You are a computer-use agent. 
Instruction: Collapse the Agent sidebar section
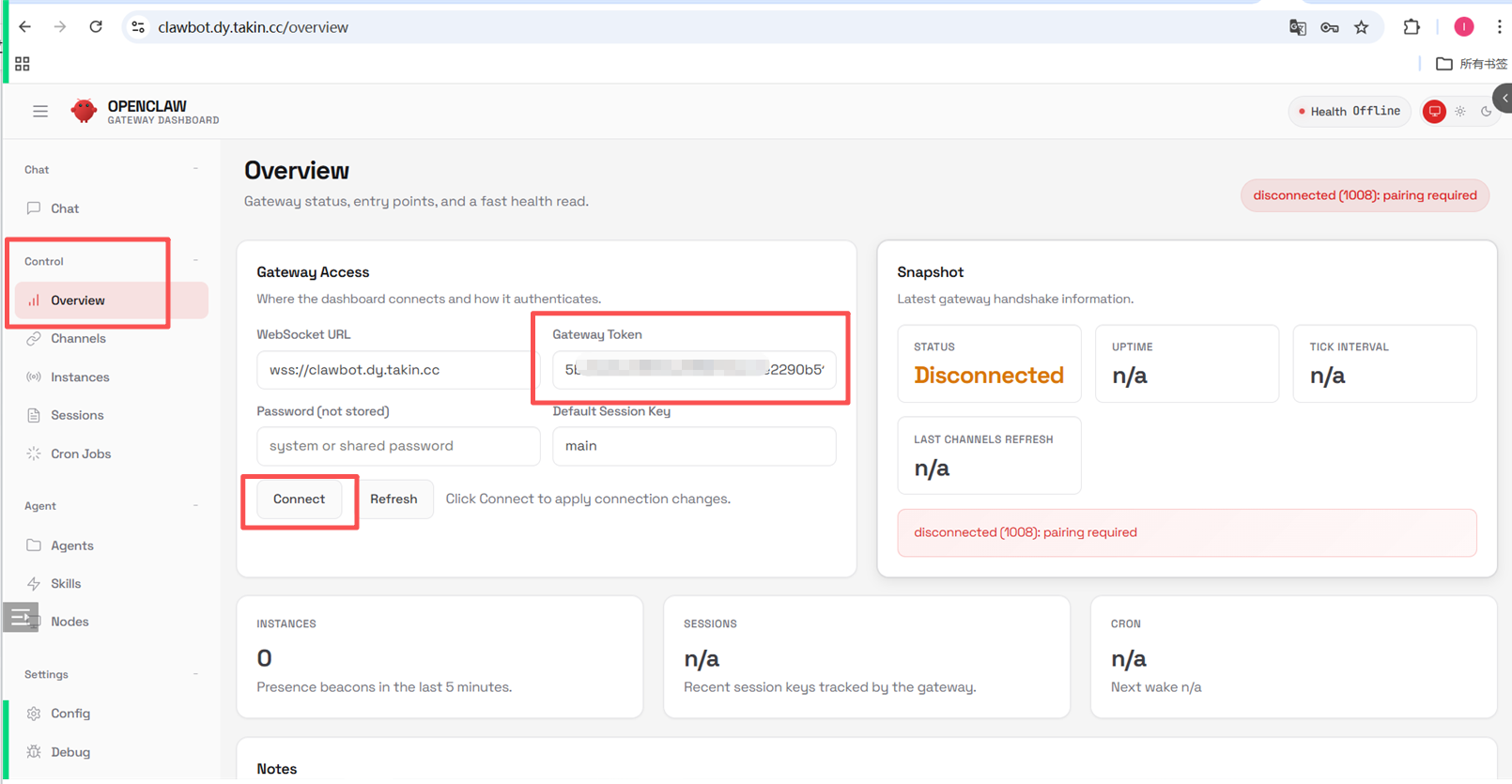click(195, 506)
